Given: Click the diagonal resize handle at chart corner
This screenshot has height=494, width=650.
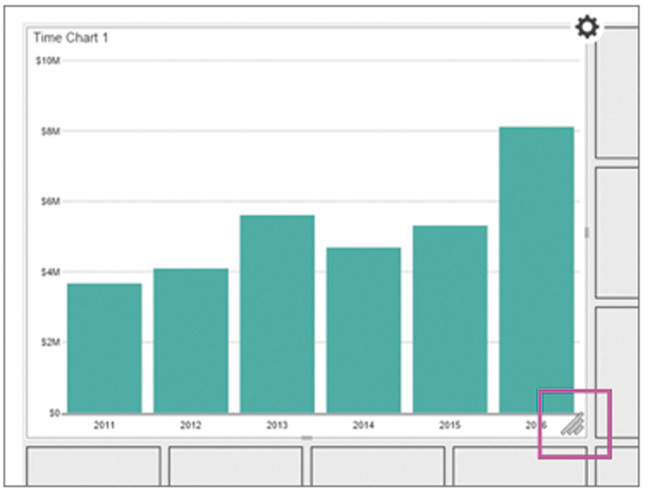Looking at the screenshot, I should (571, 426).
